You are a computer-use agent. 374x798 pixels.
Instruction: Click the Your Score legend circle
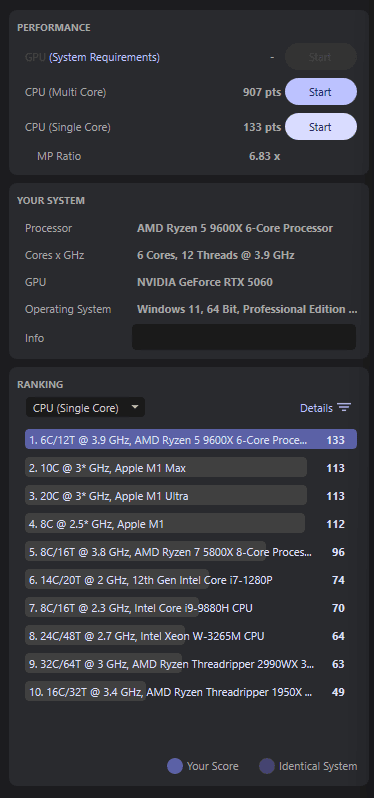point(175,766)
